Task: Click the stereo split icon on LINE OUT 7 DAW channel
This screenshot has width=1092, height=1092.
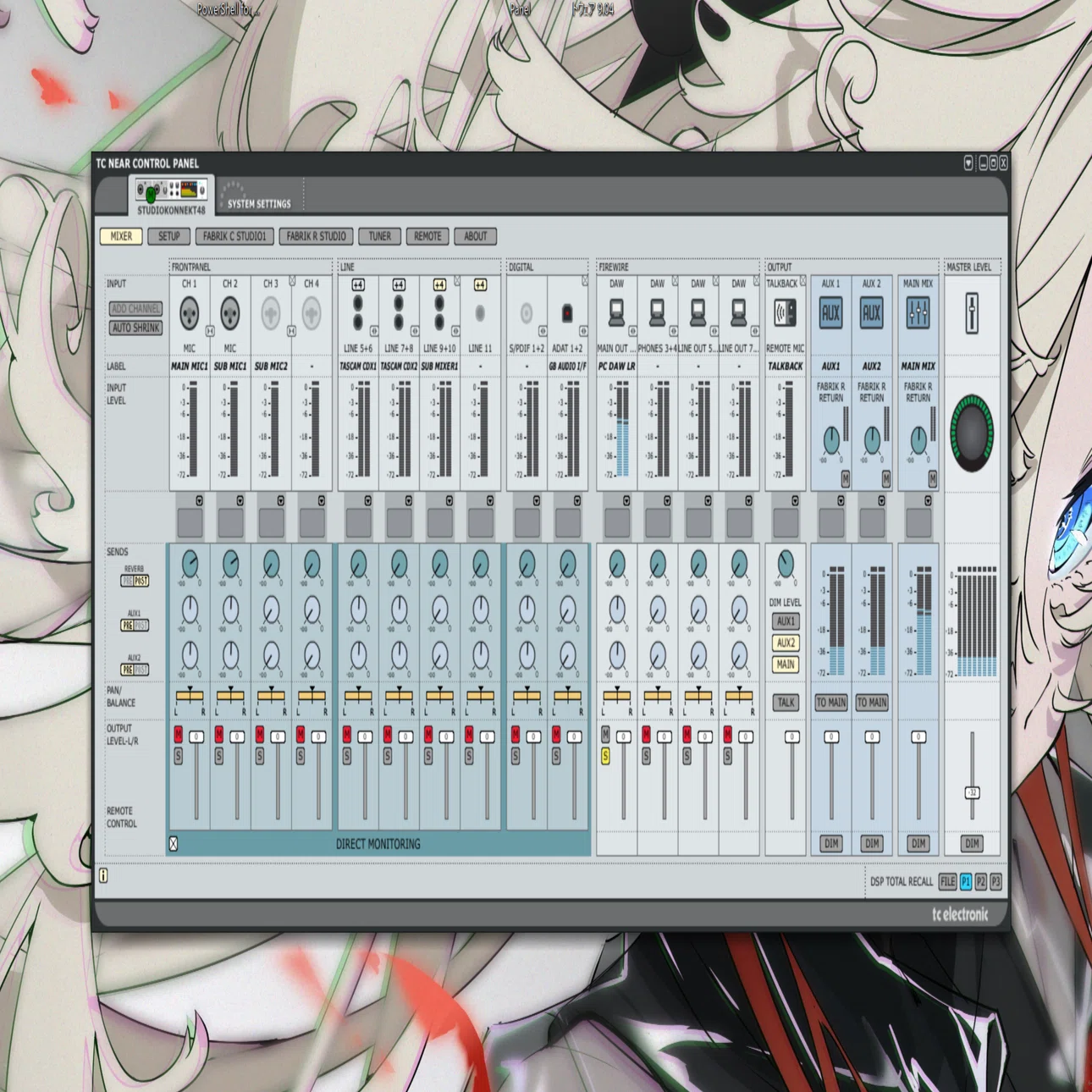Action: [755, 331]
